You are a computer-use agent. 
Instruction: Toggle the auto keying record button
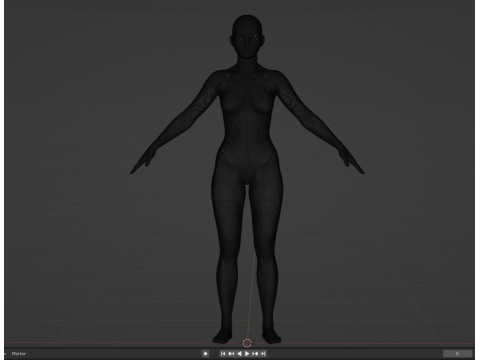coord(205,354)
